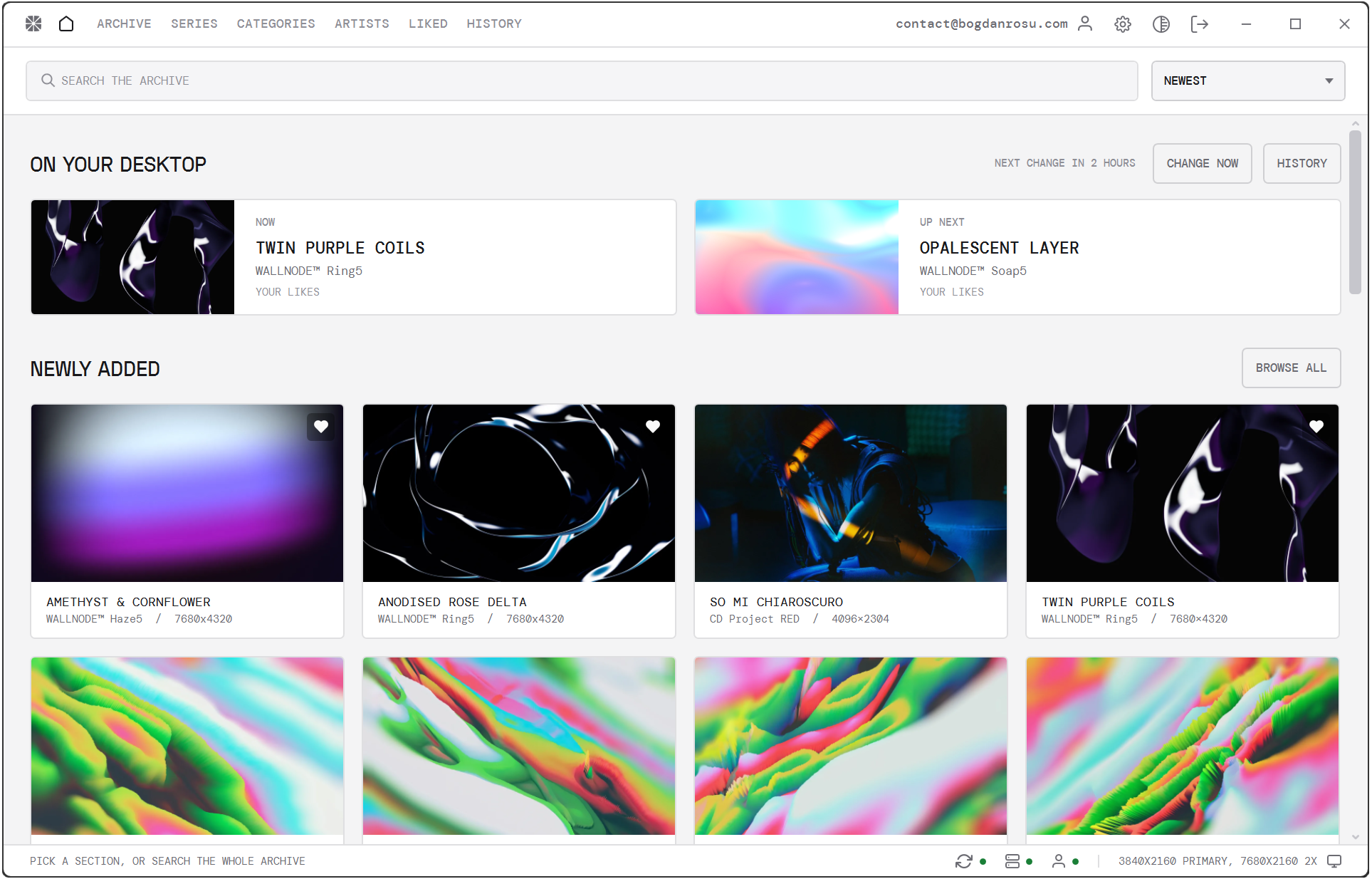Open the Artists menu item
The width and height of the screenshot is (1372, 879).
point(362,24)
